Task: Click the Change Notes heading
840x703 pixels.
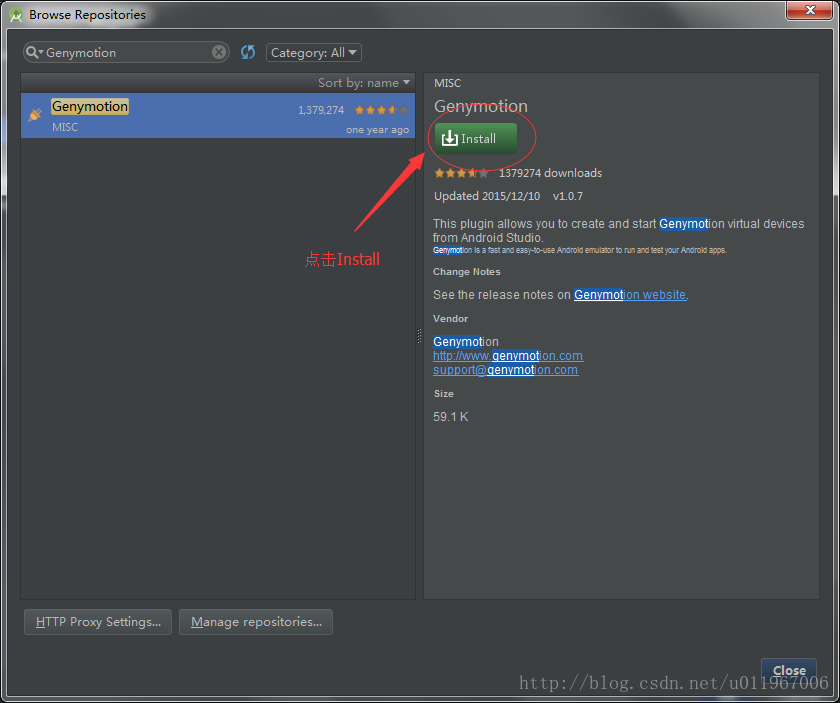Action: 467,272
